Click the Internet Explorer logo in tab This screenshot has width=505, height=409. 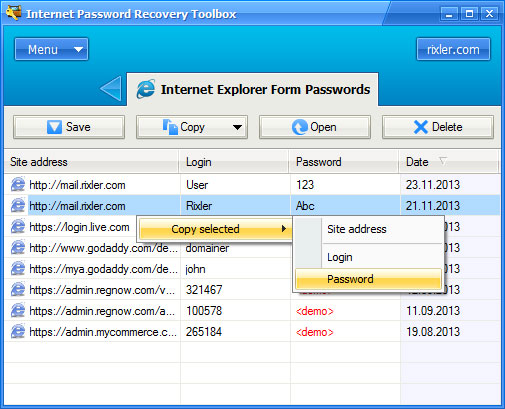(145, 89)
